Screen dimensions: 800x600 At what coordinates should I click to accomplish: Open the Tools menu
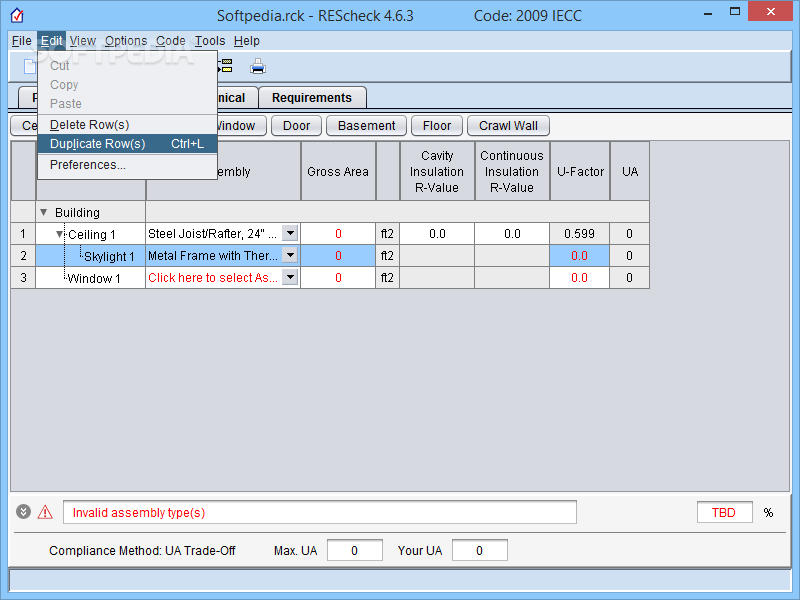[210, 41]
